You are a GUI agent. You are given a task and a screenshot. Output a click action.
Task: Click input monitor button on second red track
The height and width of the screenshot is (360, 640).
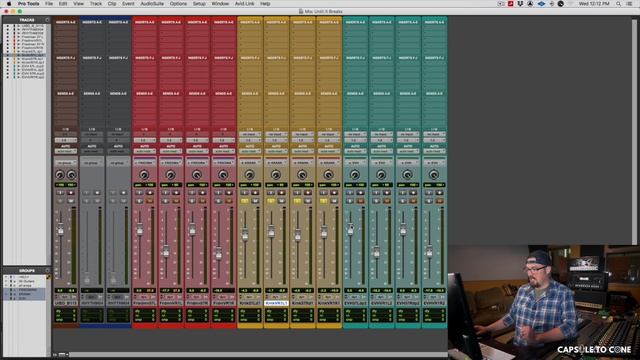point(165,193)
